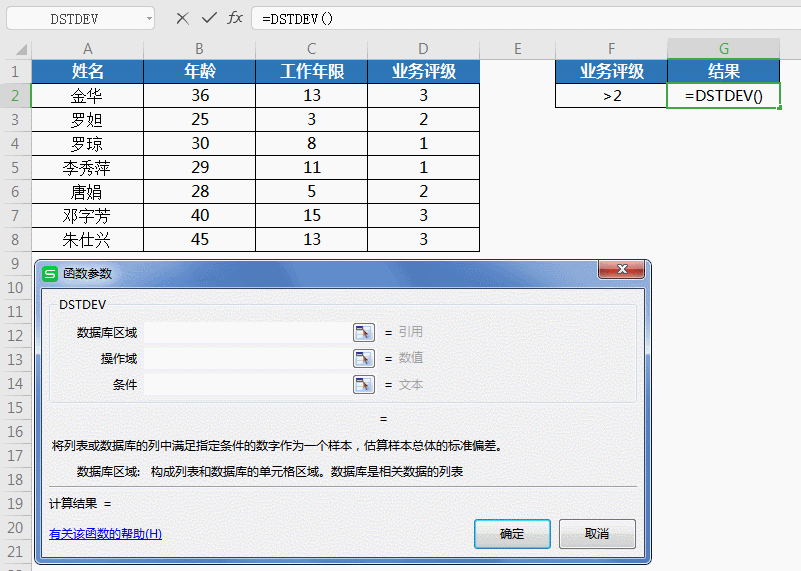801x571 pixels.
Task: Open the 有关该函数的帮助(H) link
Action: click(x=105, y=534)
